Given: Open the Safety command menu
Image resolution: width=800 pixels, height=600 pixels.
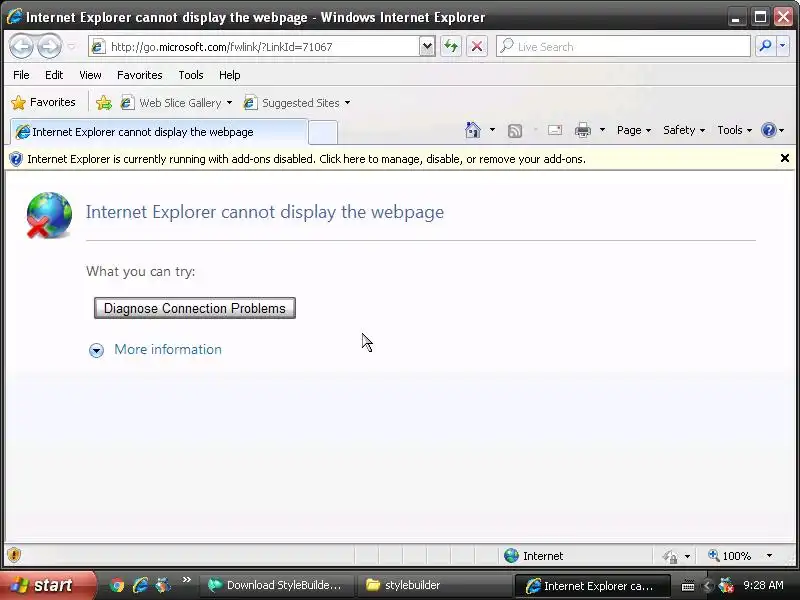Looking at the screenshot, I should [684, 130].
